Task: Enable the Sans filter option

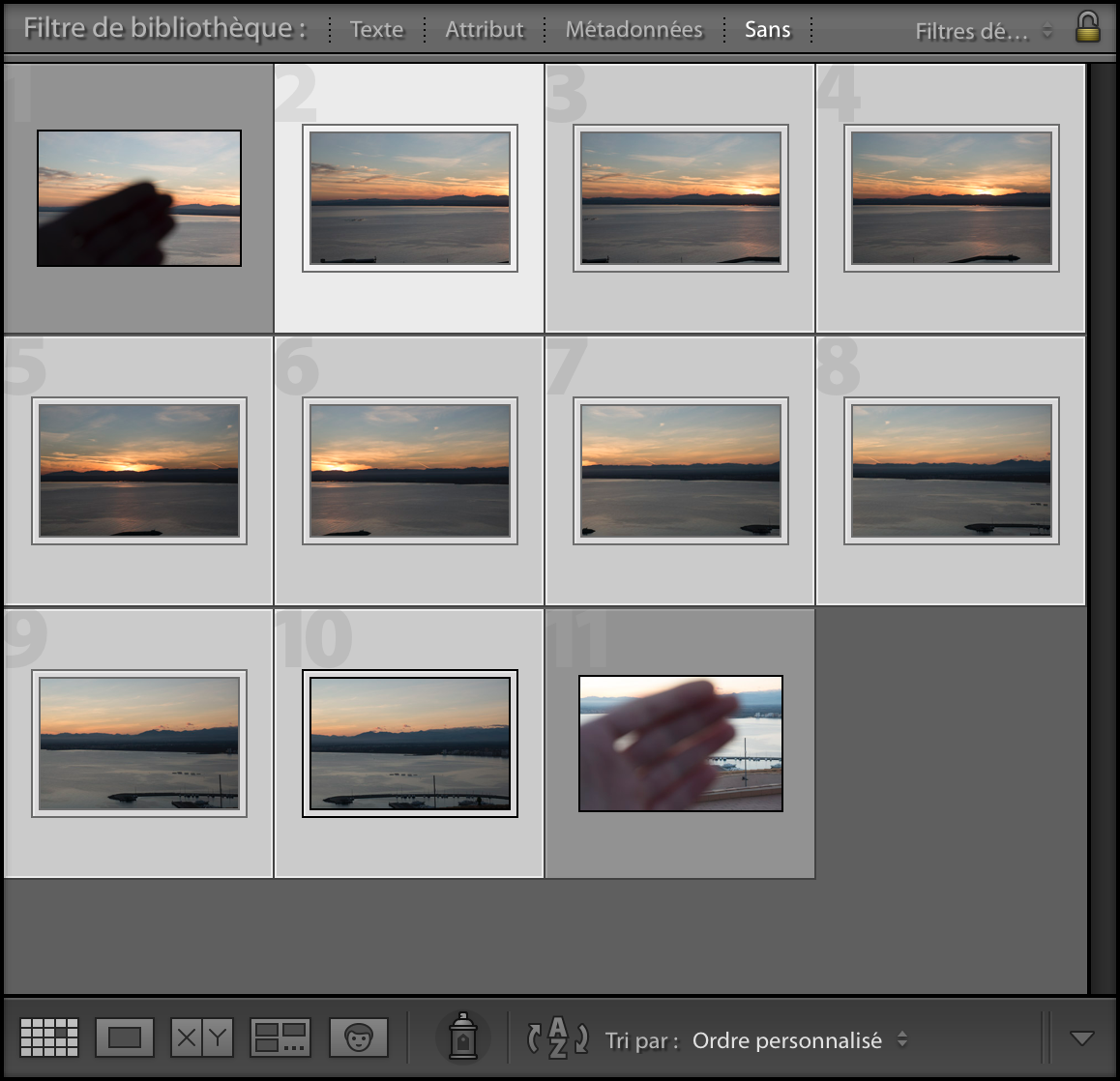Action: point(768,29)
